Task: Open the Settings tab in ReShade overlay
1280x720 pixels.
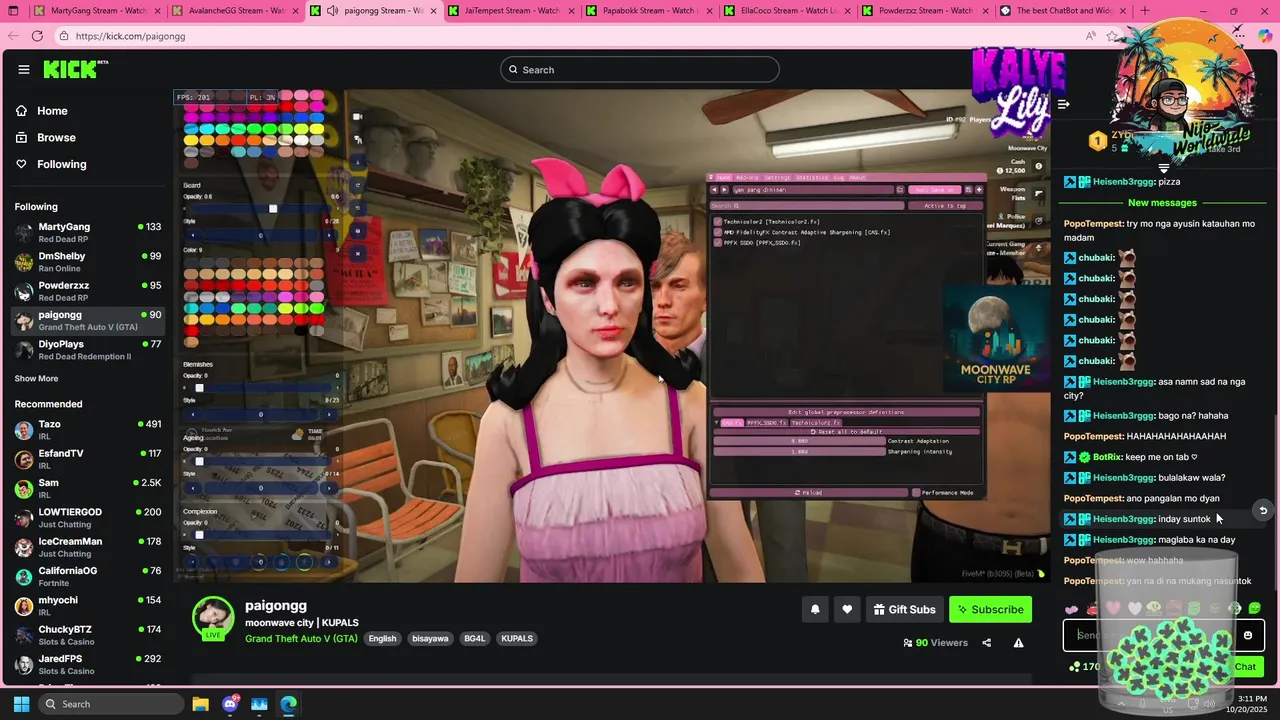Action: coord(777,177)
